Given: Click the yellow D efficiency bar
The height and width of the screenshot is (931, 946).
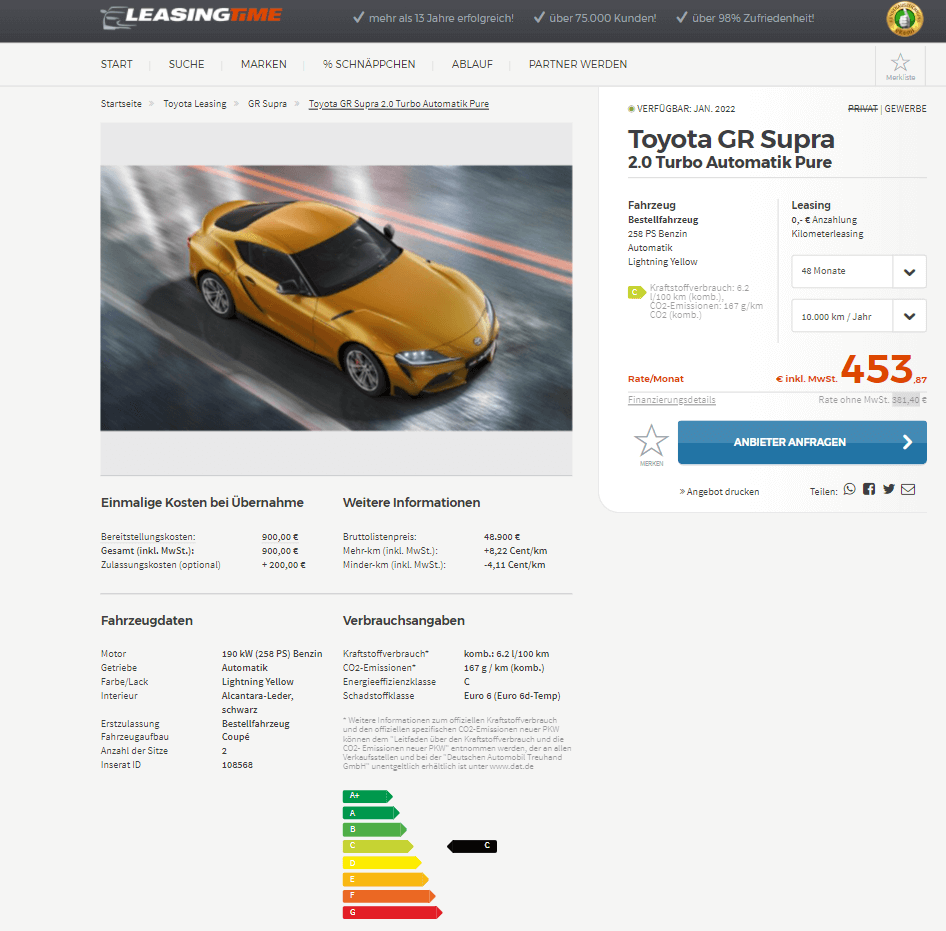Looking at the screenshot, I should click(382, 863).
